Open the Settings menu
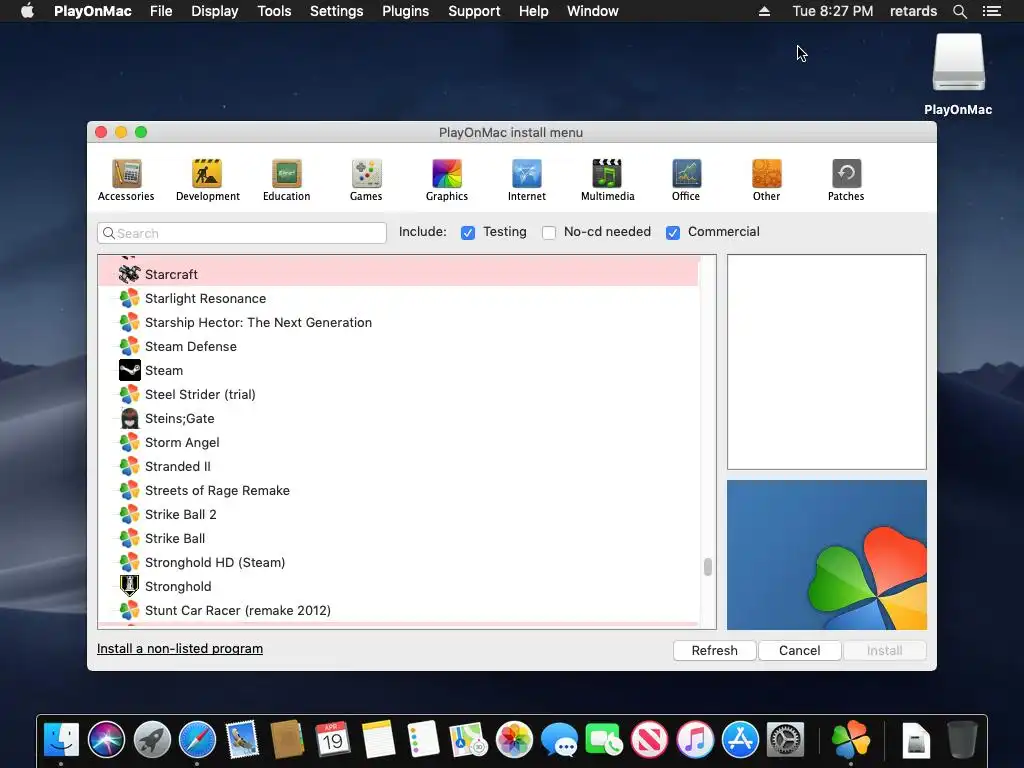The width and height of the screenshot is (1024, 768). (336, 11)
